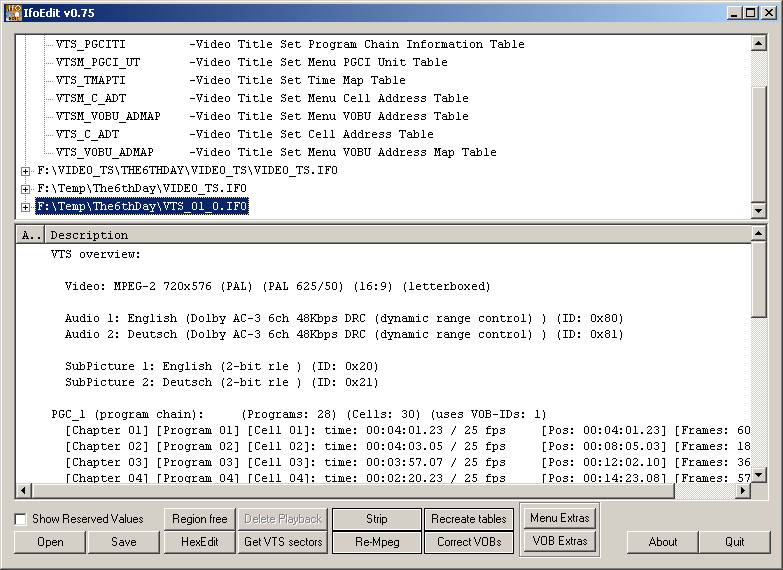Open the VOB Extras menu
This screenshot has height=570, width=783.
(x=560, y=541)
